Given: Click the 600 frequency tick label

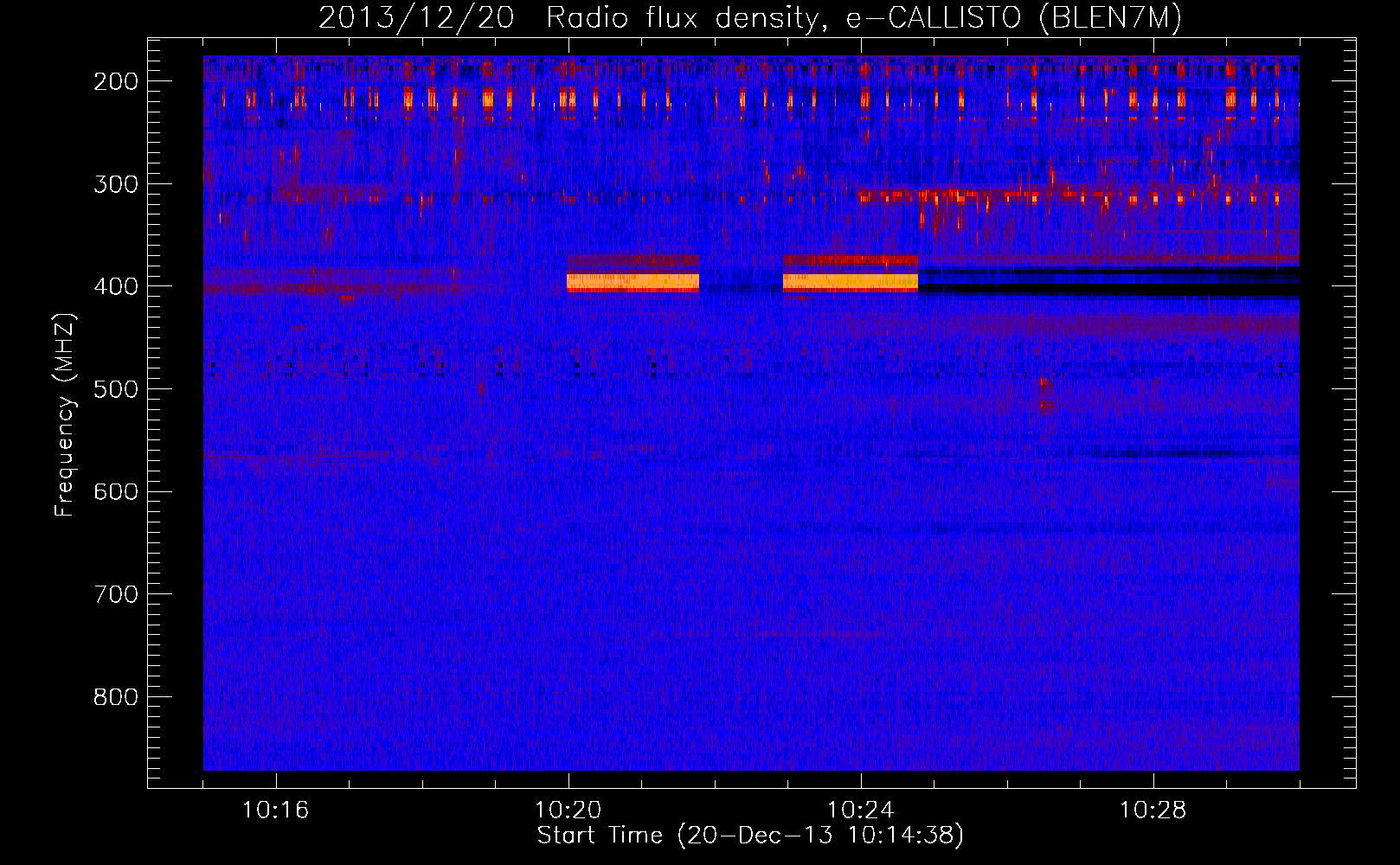Looking at the screenshot, I should tap(115, 491).
